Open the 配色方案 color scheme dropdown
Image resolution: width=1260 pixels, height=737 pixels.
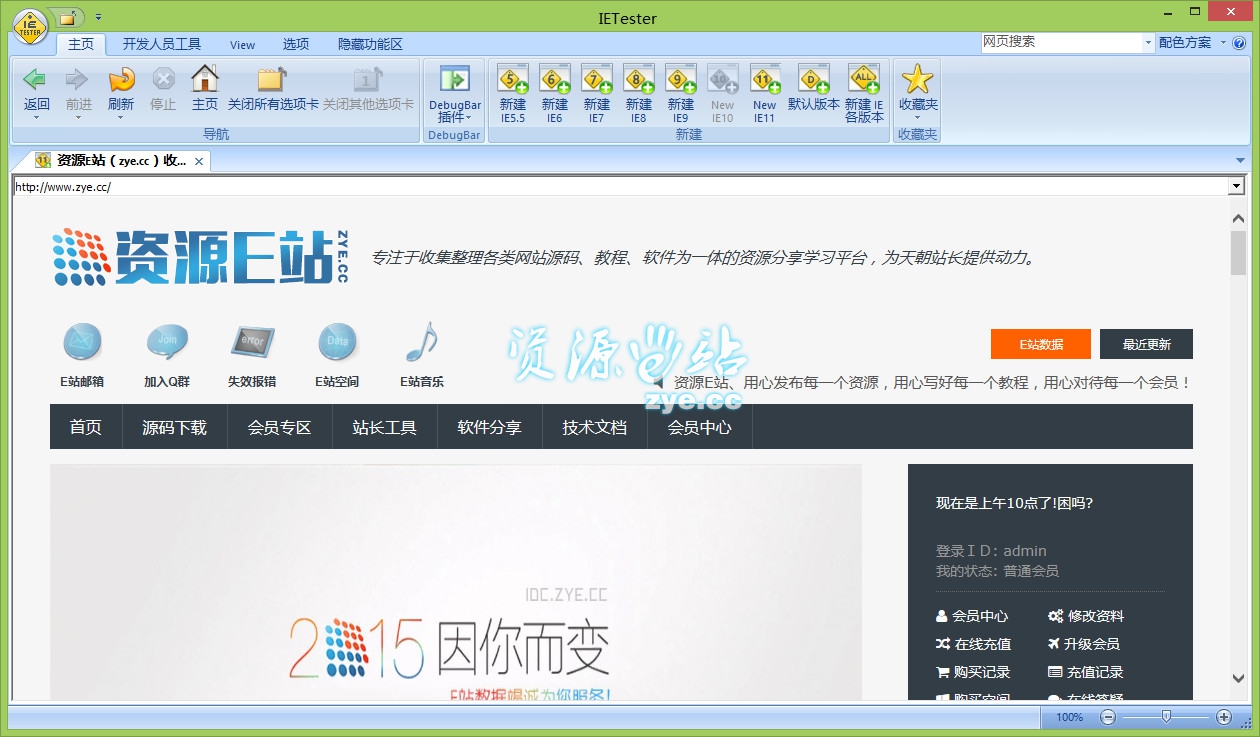point(1191,43)
